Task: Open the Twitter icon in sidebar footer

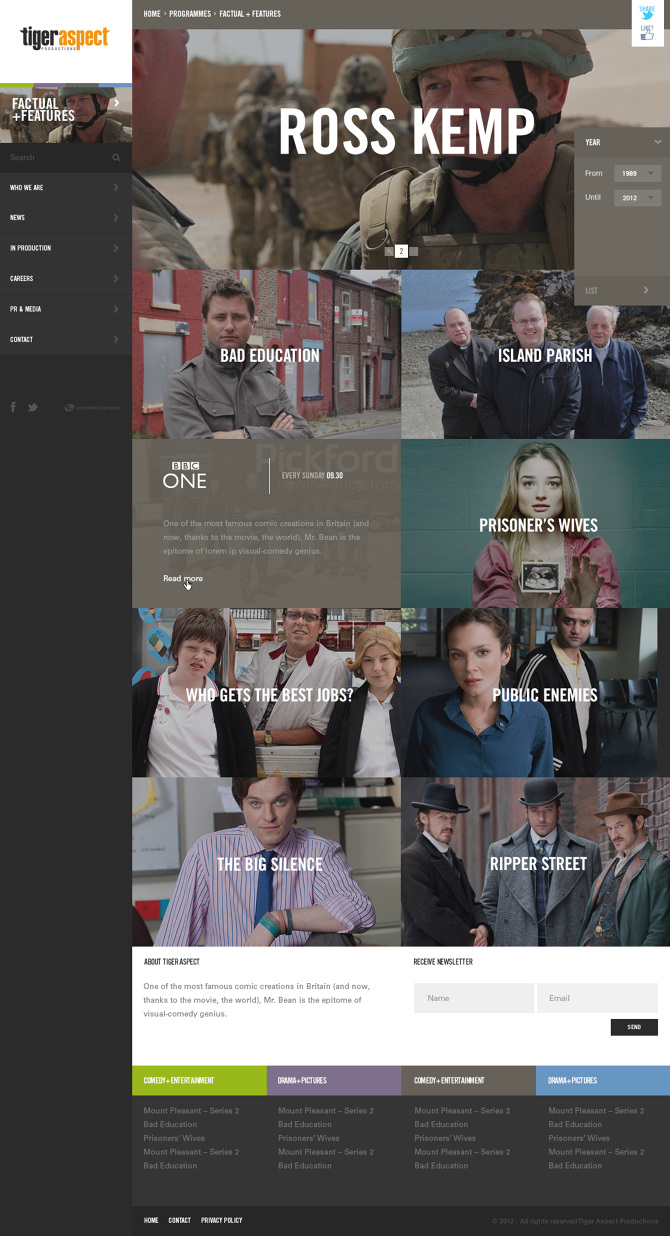Action: coord(33,407)
